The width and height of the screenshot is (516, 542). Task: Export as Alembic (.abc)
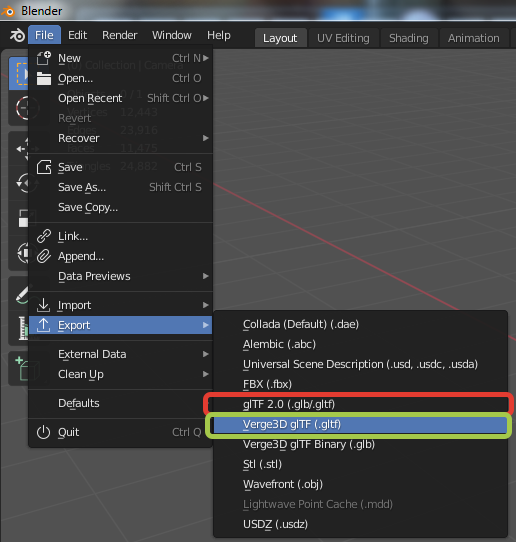click(x=360, y=344)
